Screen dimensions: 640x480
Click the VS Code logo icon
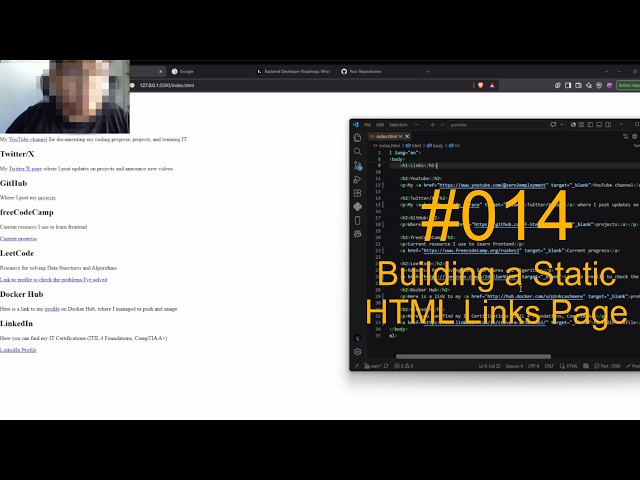coord(356,124)
